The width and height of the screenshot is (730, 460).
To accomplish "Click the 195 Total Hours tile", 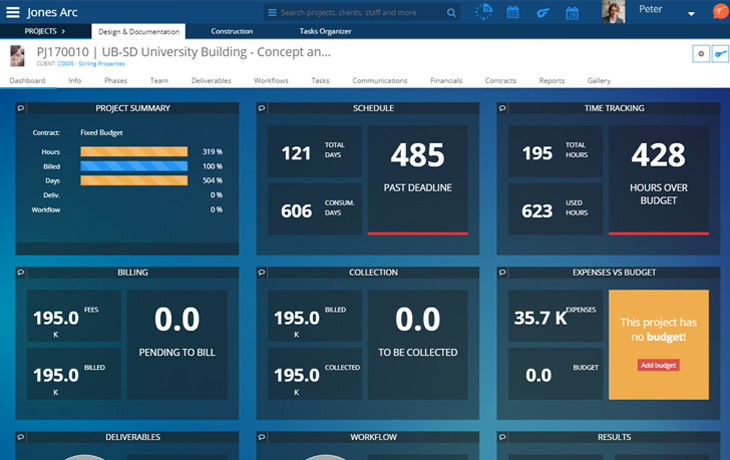I will [555, 151].
